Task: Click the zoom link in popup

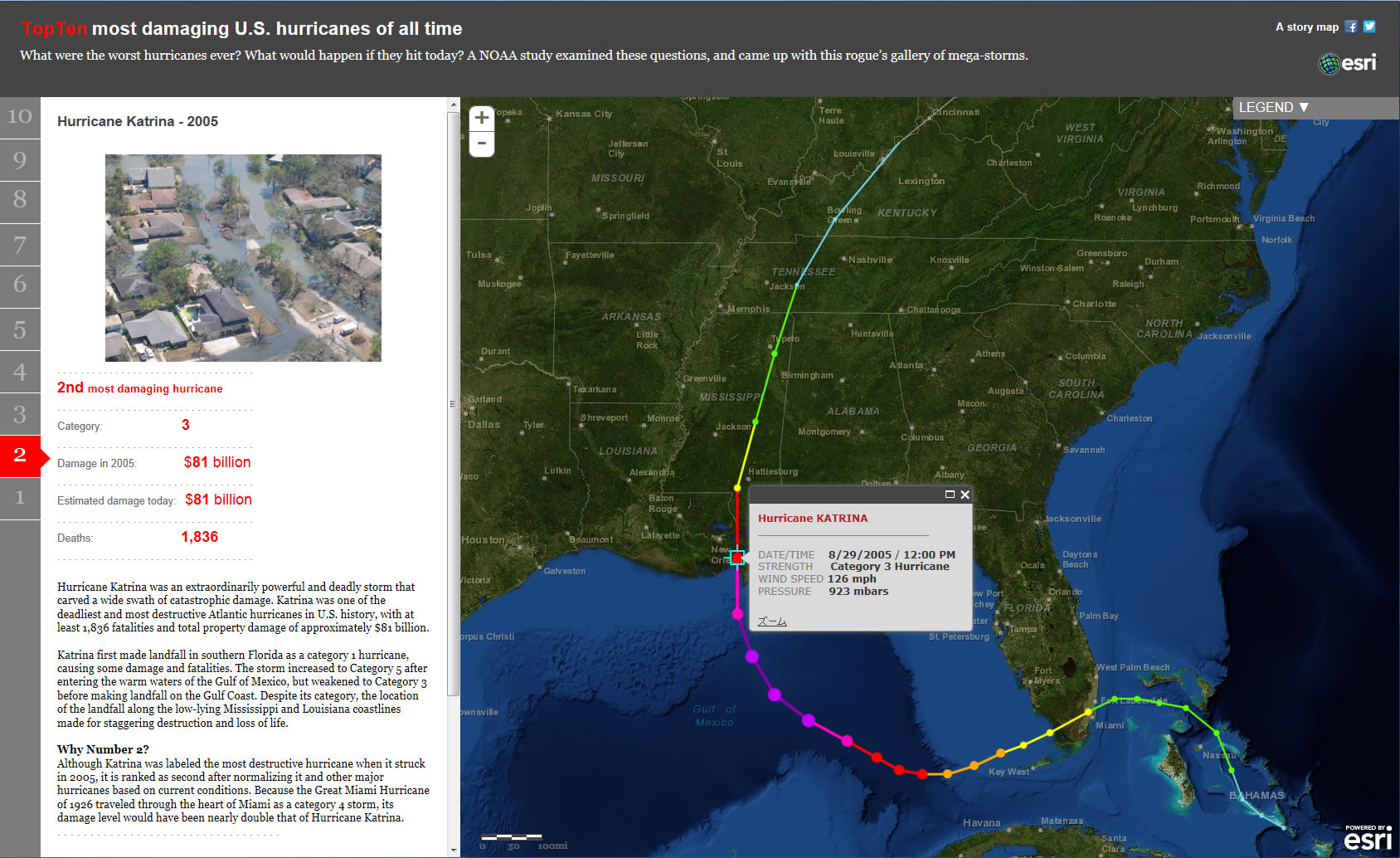Action: 772,622
